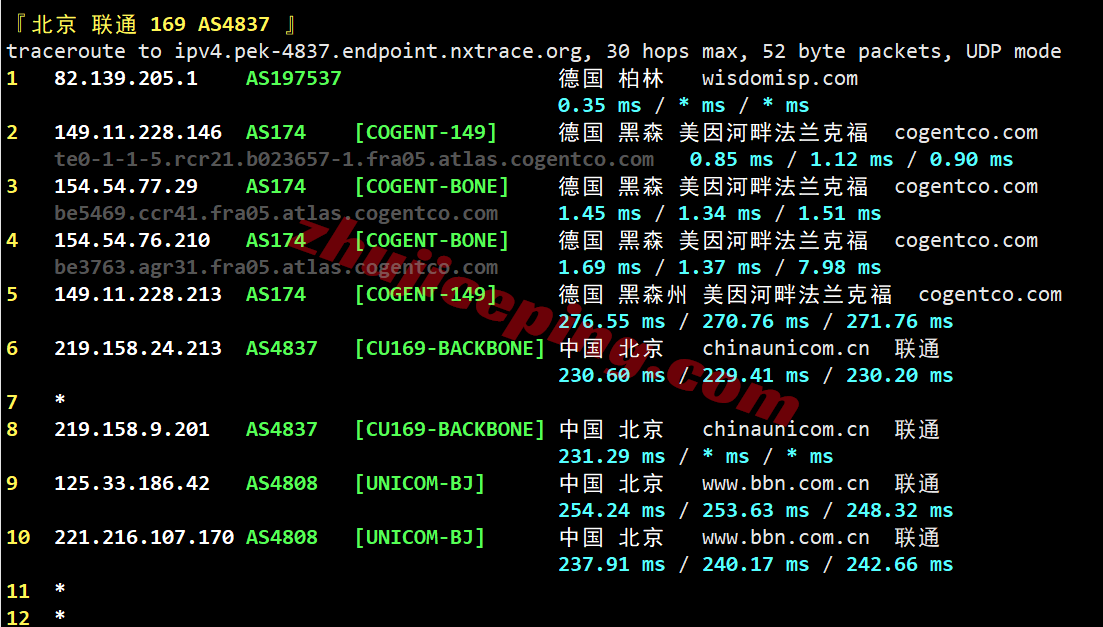Click IP address 125.33.186.42
Screen dimensions: 1103x627
132,483
